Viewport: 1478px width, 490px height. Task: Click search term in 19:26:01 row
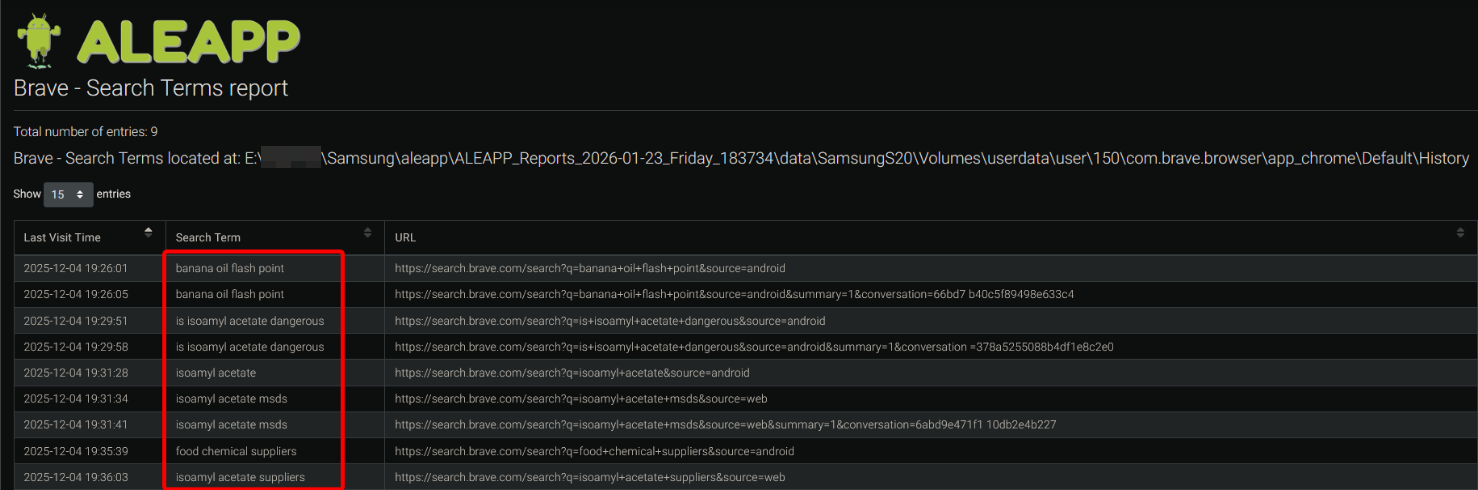230,268
